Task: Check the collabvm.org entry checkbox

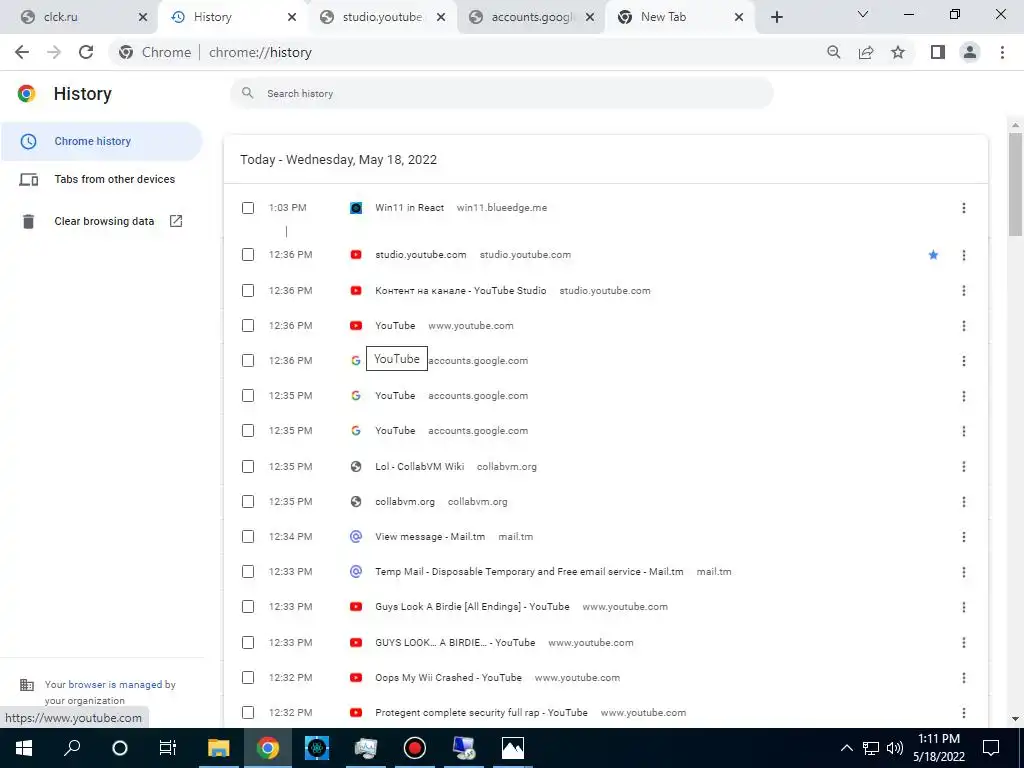Action: [x=248, y=502]
